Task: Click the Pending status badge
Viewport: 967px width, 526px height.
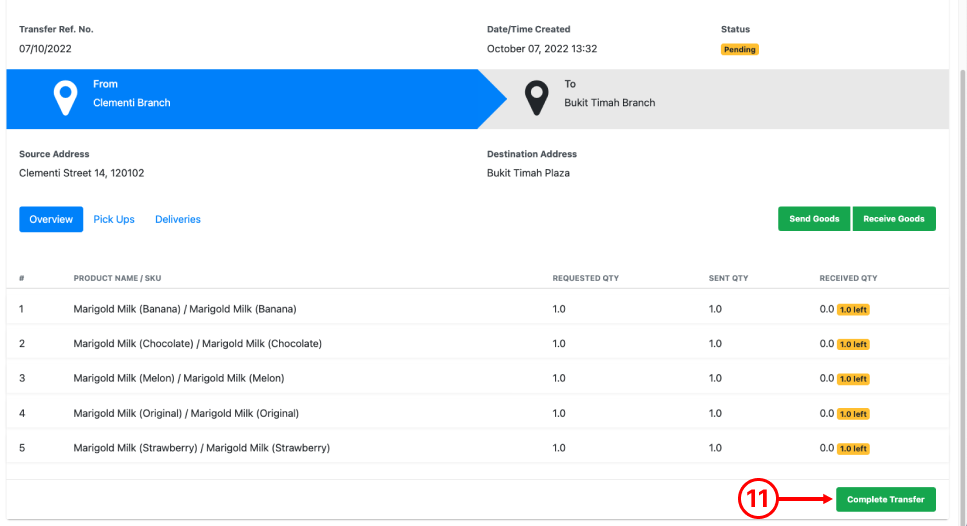Action: 739,49
